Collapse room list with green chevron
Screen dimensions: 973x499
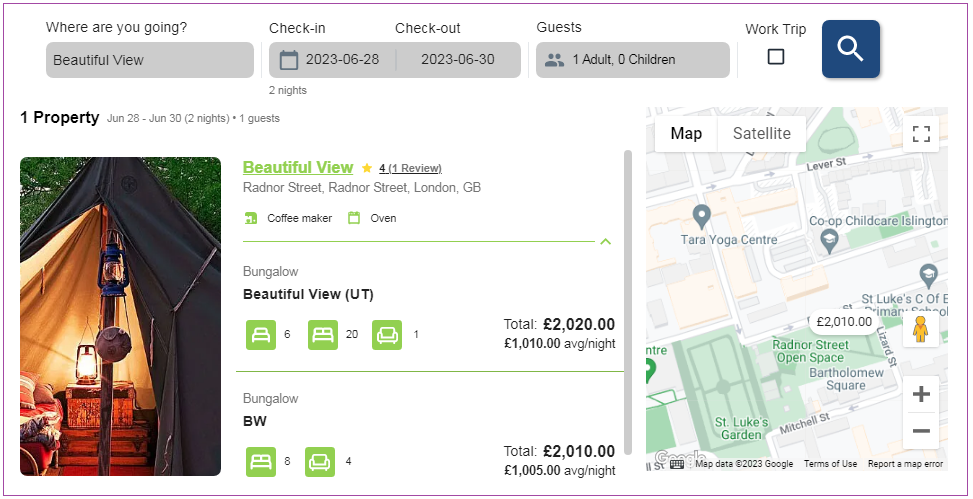point(606,241)
